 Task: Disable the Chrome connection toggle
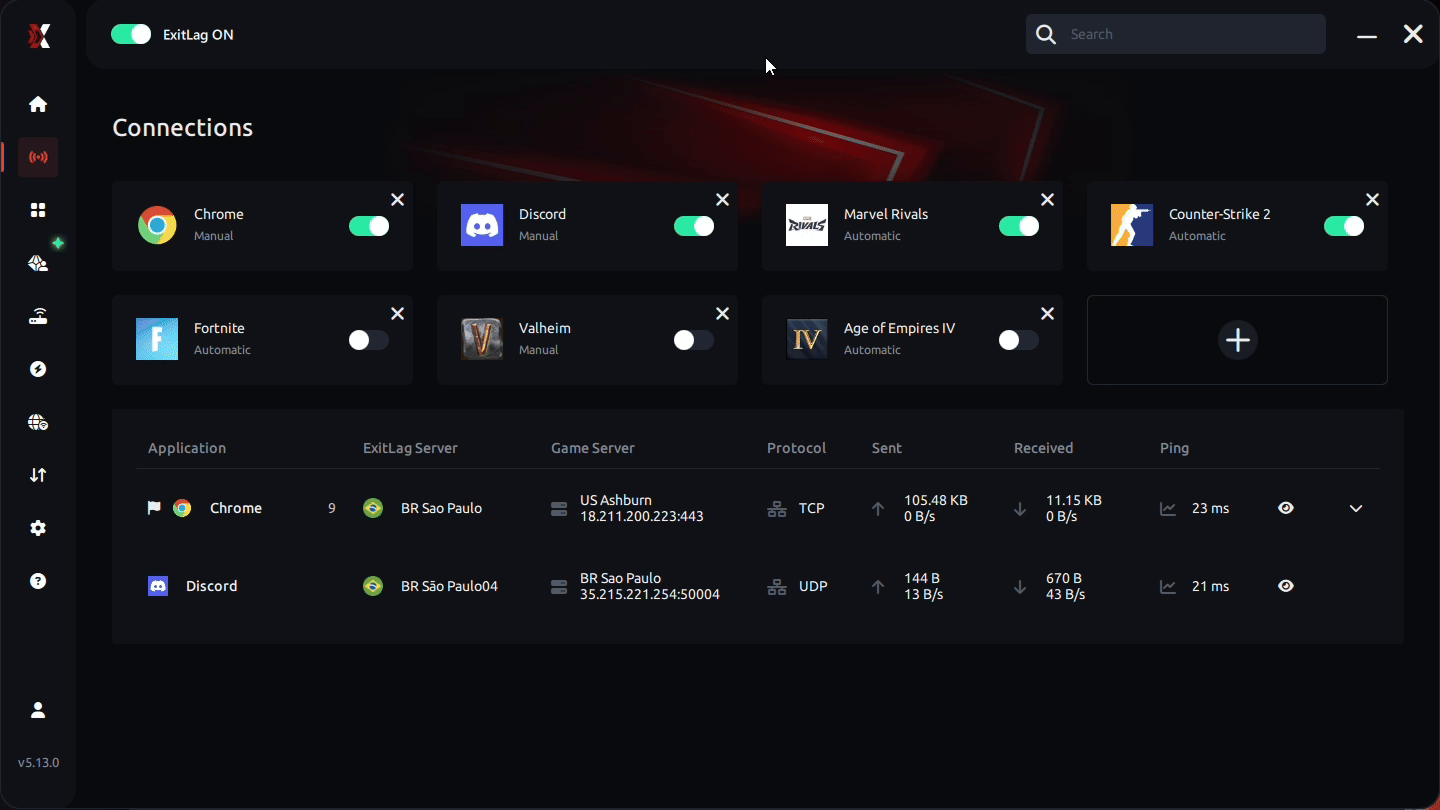(x=369, y=226)
